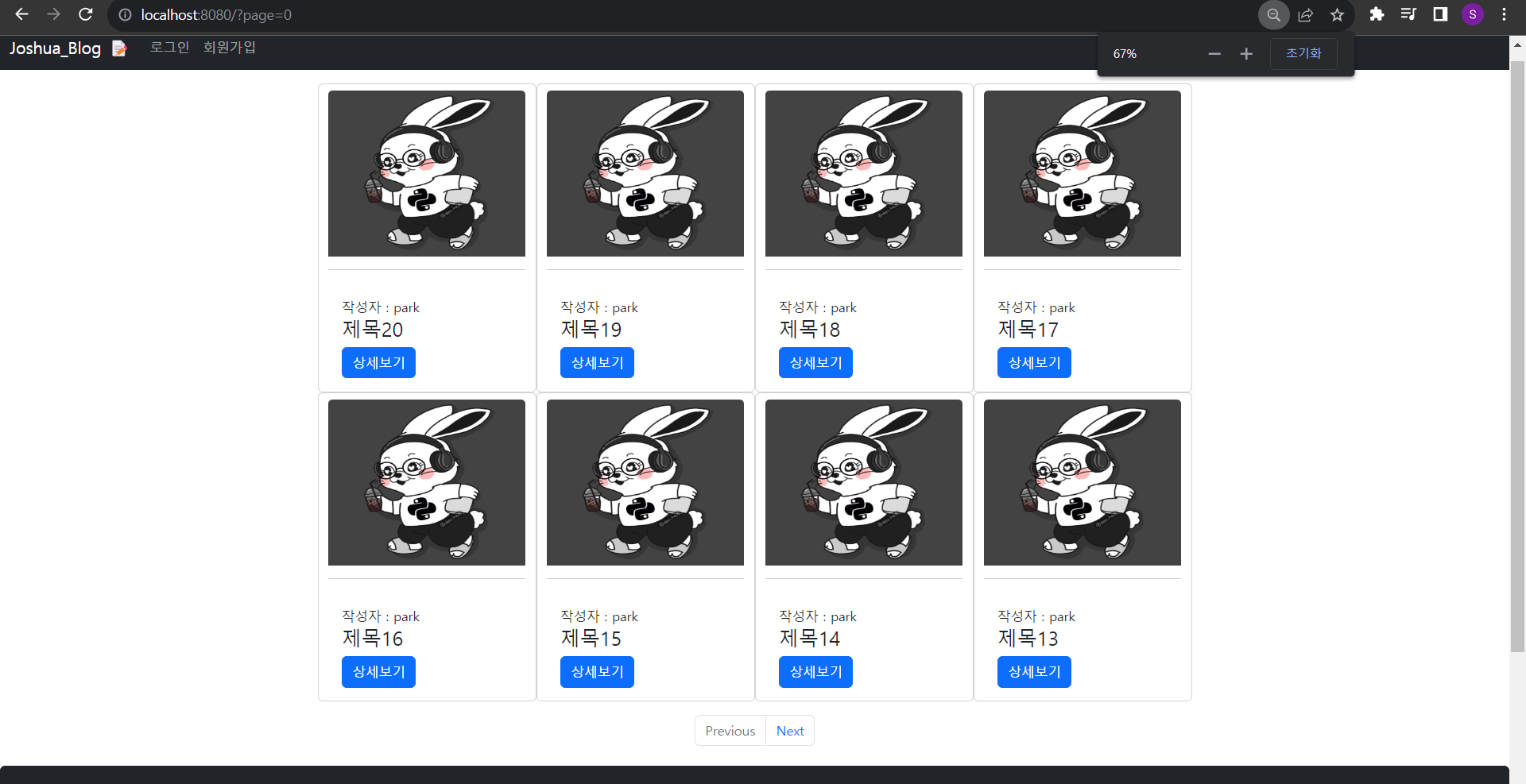Click the zoom magnifier icon in address bar

pos(1273,14)
